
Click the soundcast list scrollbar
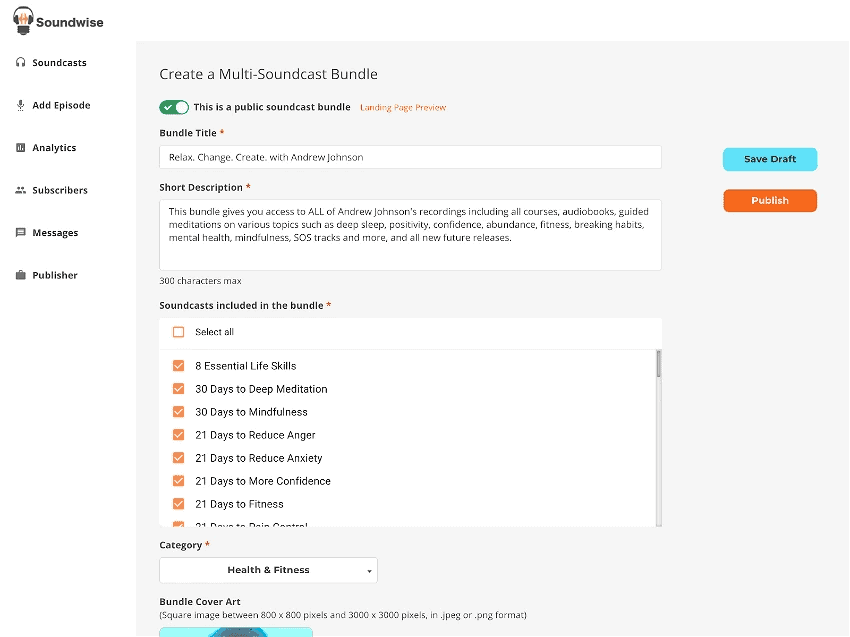[x=658, y=440]
